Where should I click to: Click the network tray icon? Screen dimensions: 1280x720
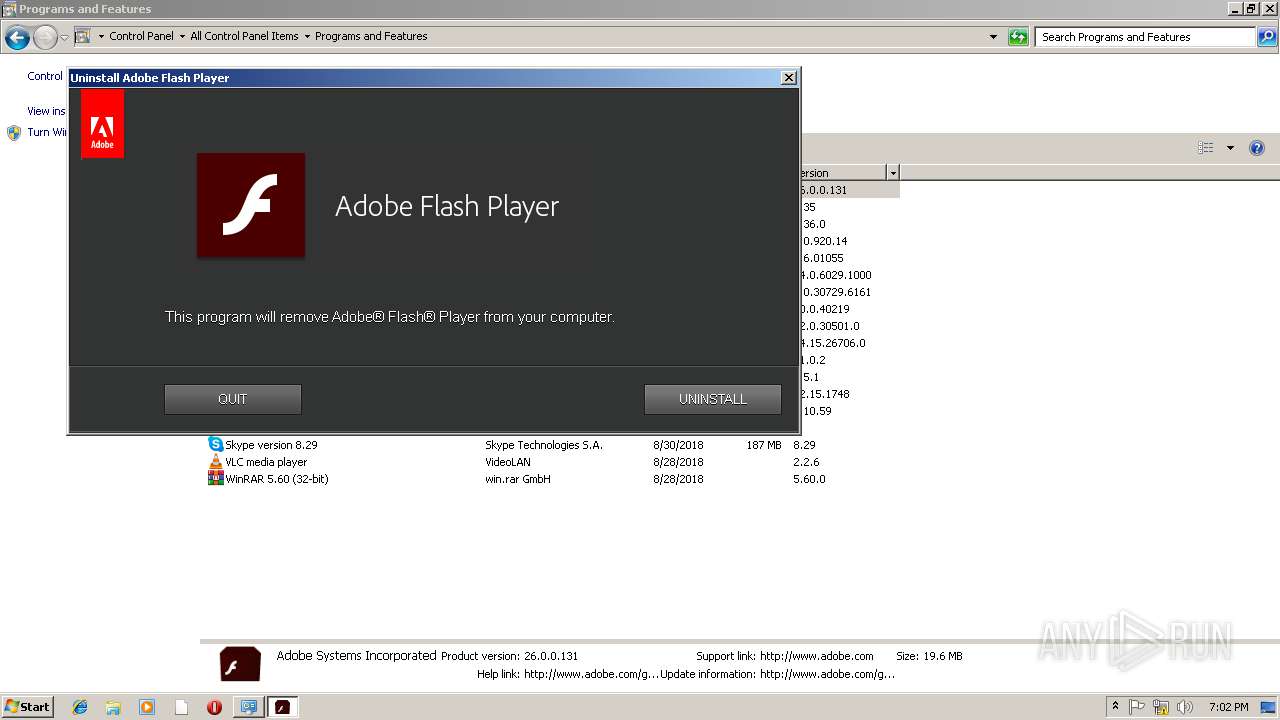(x=1161, y=707)
